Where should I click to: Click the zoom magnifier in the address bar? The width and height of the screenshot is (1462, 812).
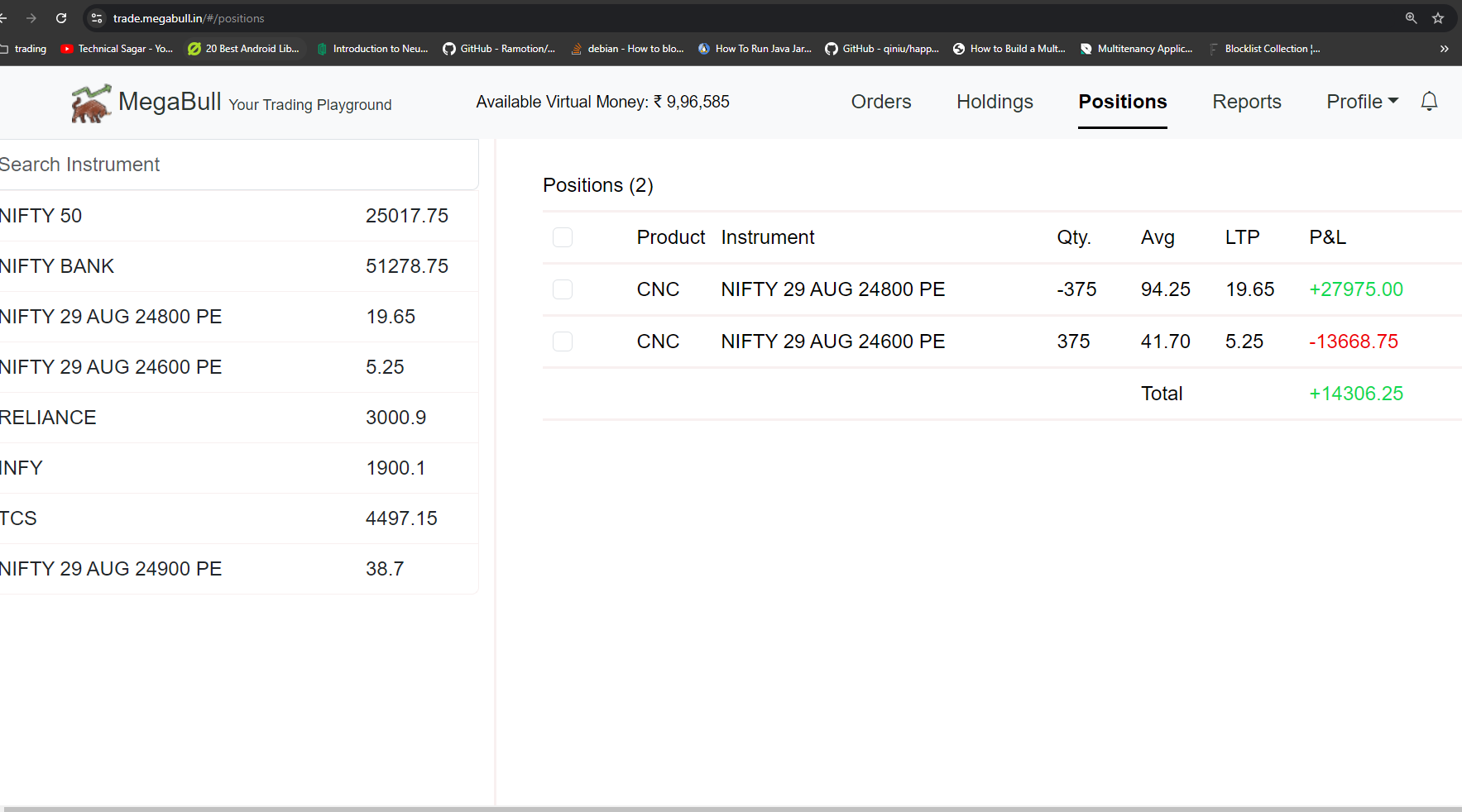(1411, 17)
